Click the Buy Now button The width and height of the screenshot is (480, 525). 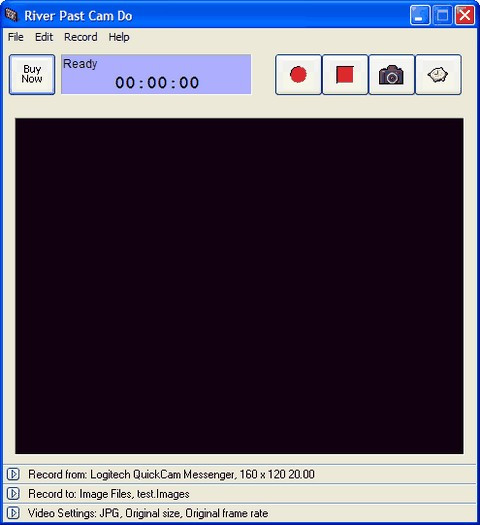click(x=32, y=74)
